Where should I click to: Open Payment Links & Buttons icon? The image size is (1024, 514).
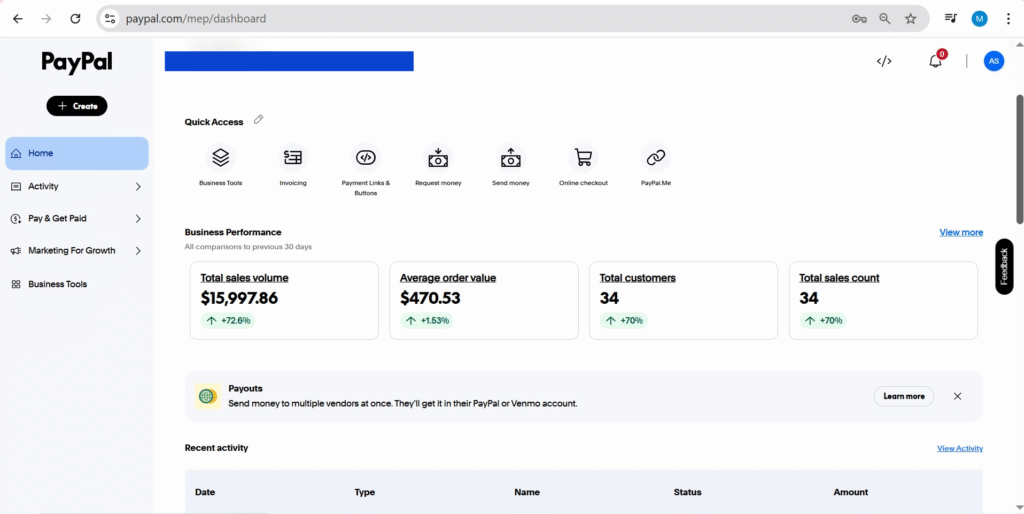click(366, 158)
